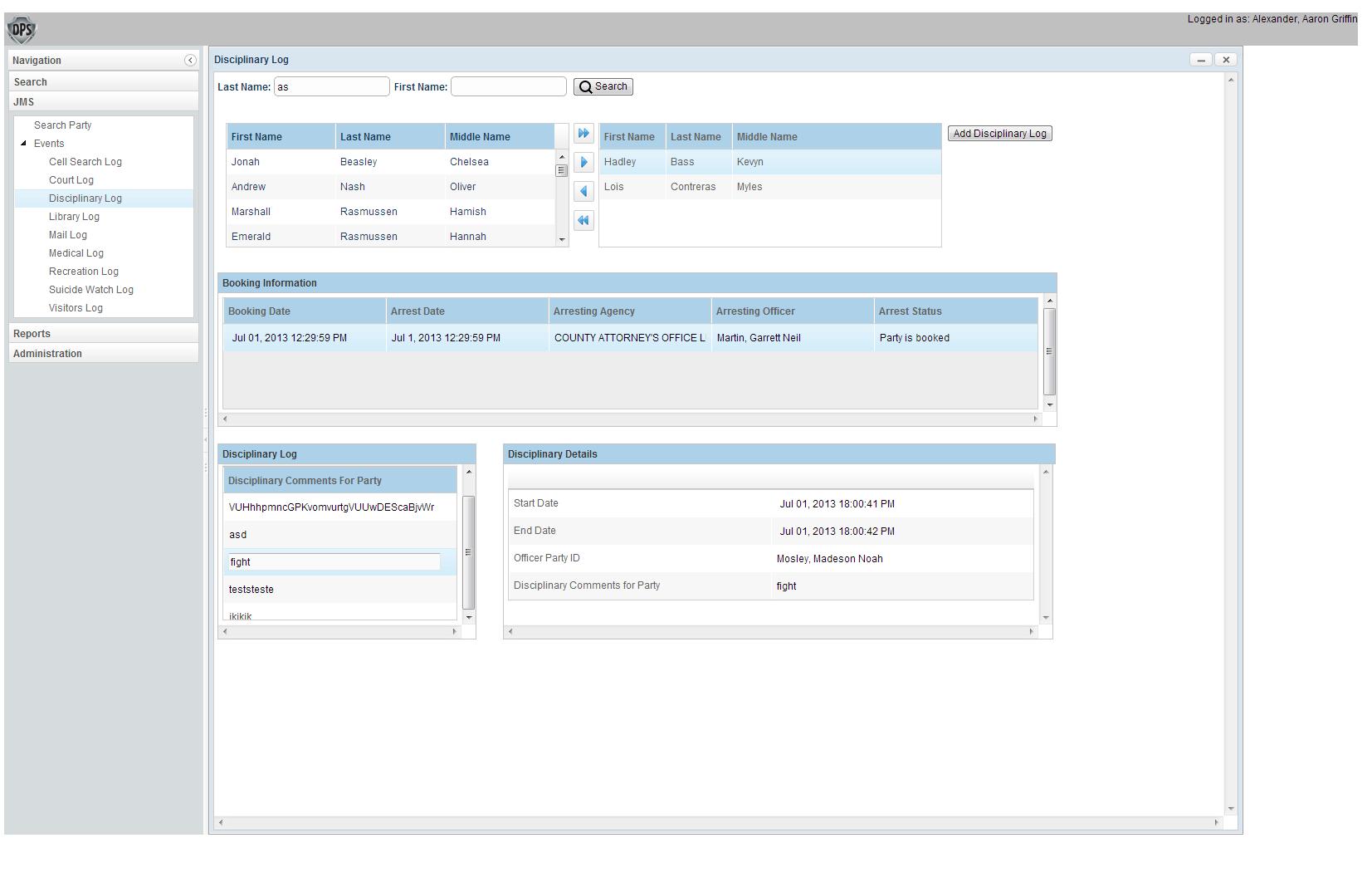The width and height of the screenshot is (1372, 872).
Task: Open Visitors Log
Action: pos(76,307)
